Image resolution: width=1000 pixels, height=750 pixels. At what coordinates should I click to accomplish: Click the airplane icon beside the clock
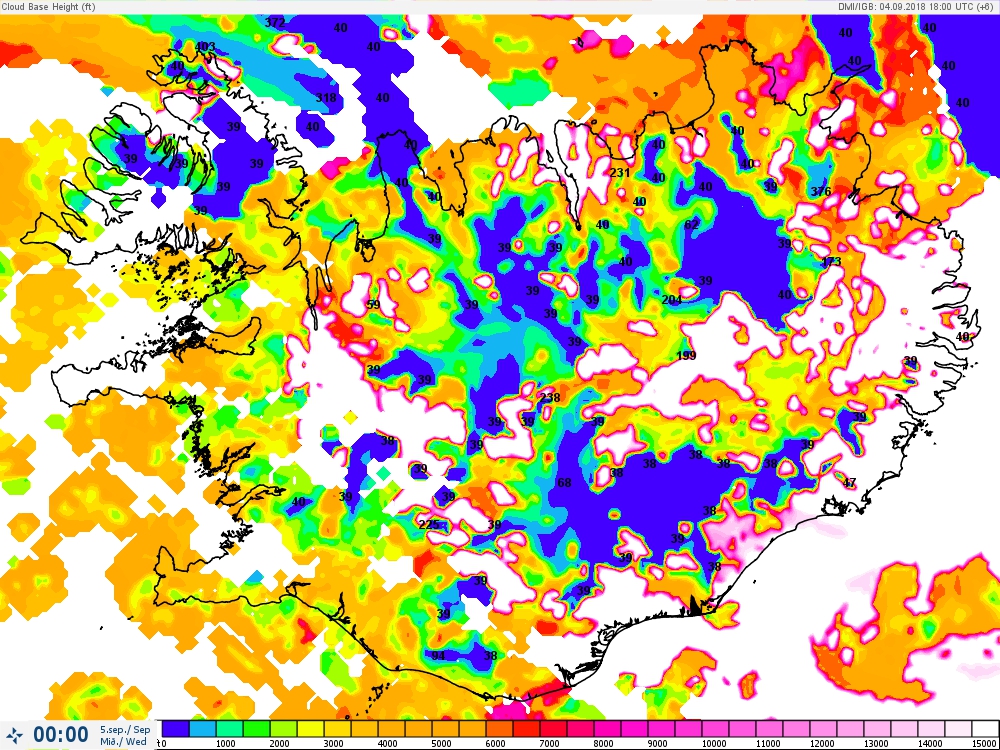click(x=15, y=733)
